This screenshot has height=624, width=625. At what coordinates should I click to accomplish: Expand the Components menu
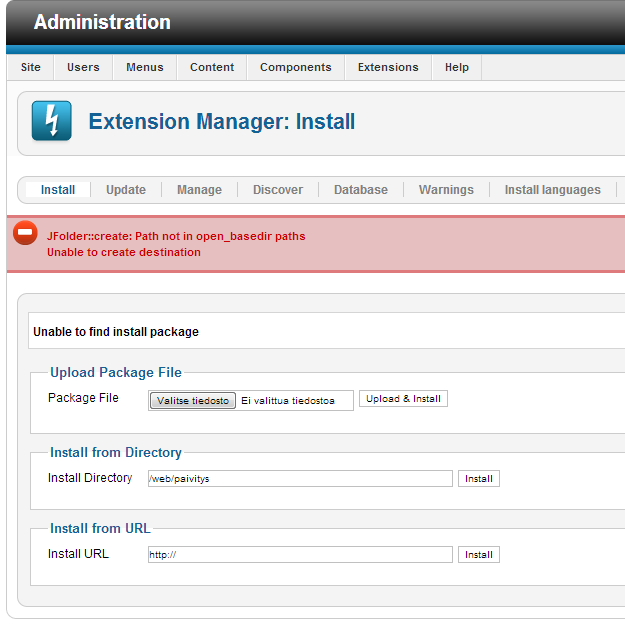(x=295, y=67)
